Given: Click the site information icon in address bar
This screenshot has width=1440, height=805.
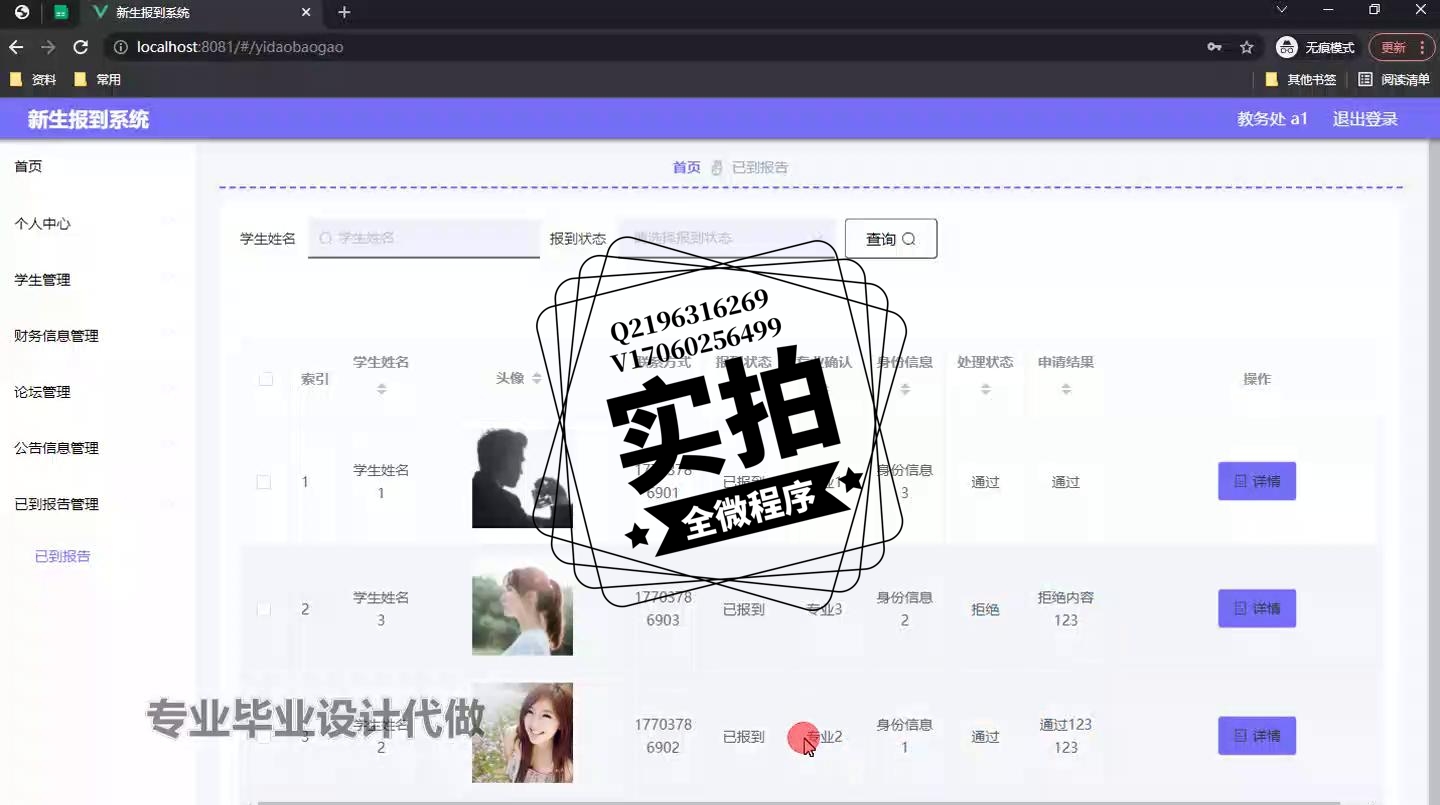Looking at the screenshot, I should click(120, 47).
